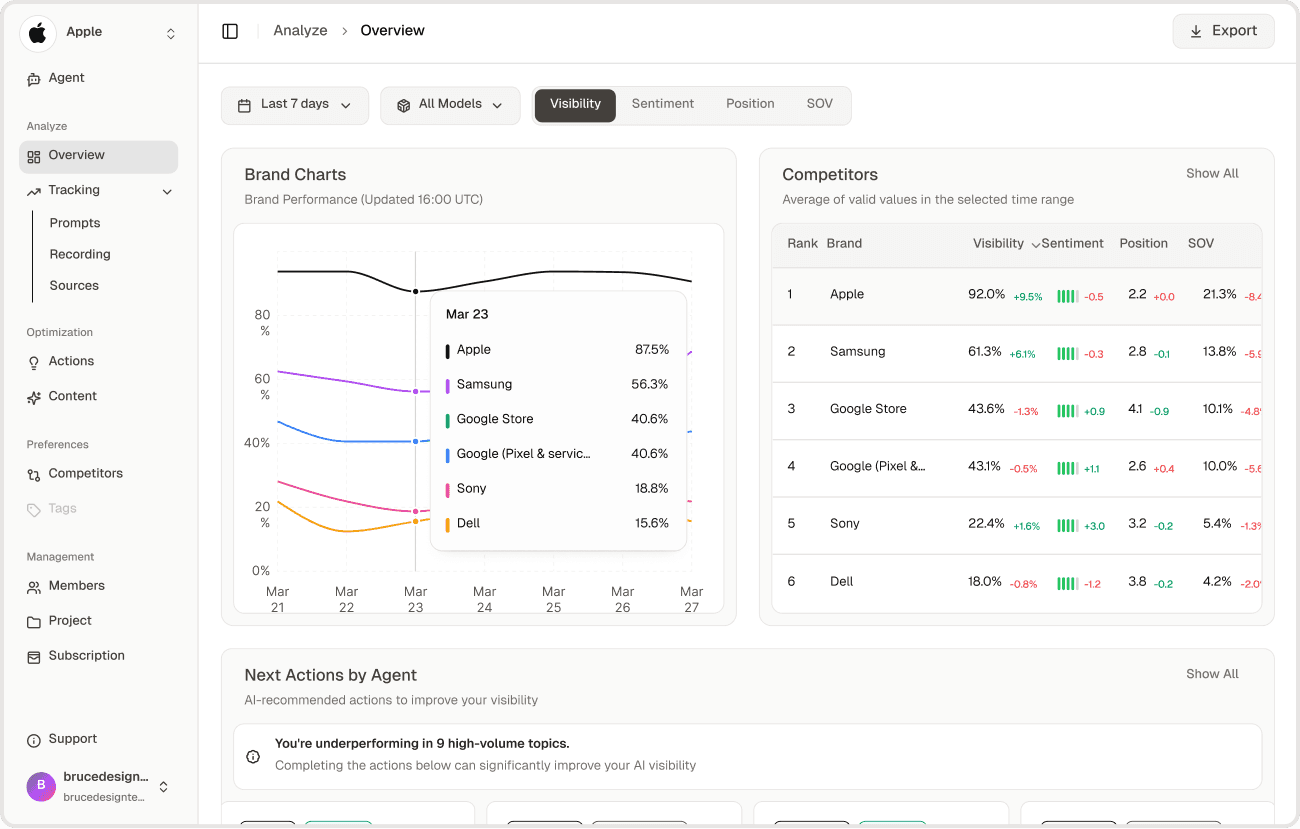Click the Support info icon
1300x829 pixels.
[34, 740]
